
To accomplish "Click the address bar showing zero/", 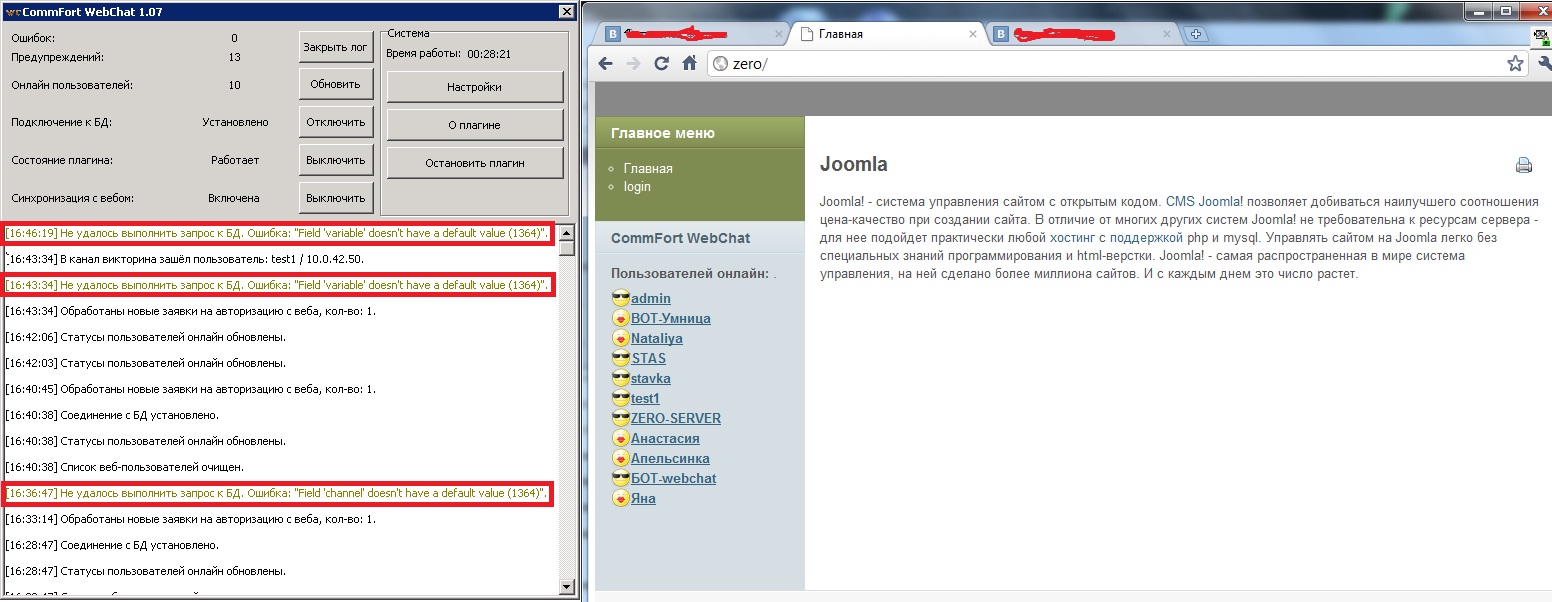I will tap(1100, 64).
